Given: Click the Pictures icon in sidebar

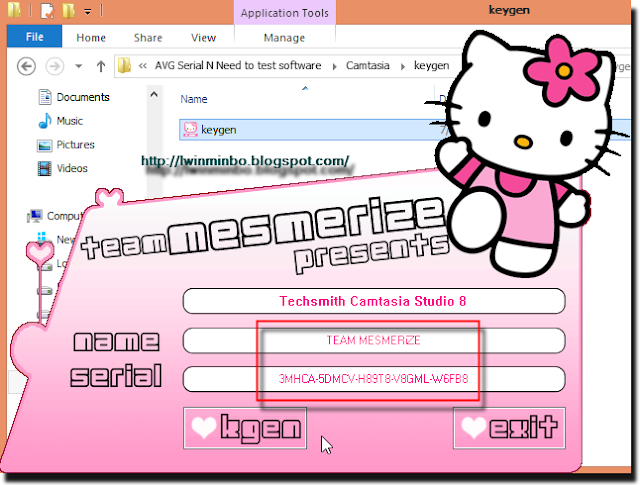Looking at the screenshot, I should (x=44, y=145).
